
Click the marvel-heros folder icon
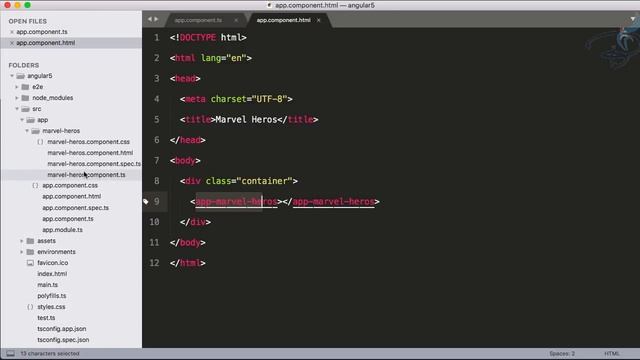[x=36, y=131]
